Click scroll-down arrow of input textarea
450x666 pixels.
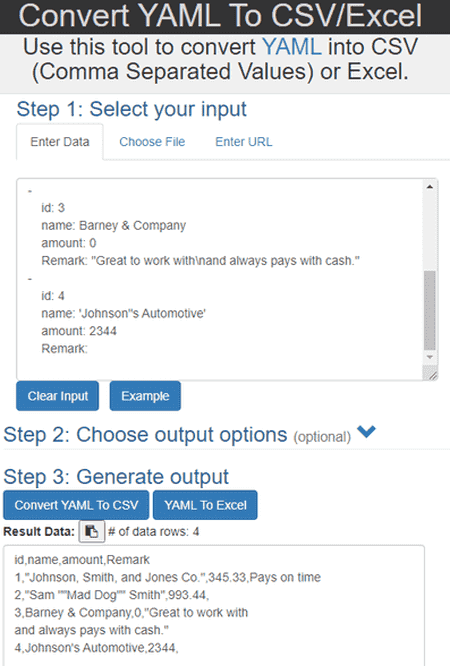click(430, 357)
